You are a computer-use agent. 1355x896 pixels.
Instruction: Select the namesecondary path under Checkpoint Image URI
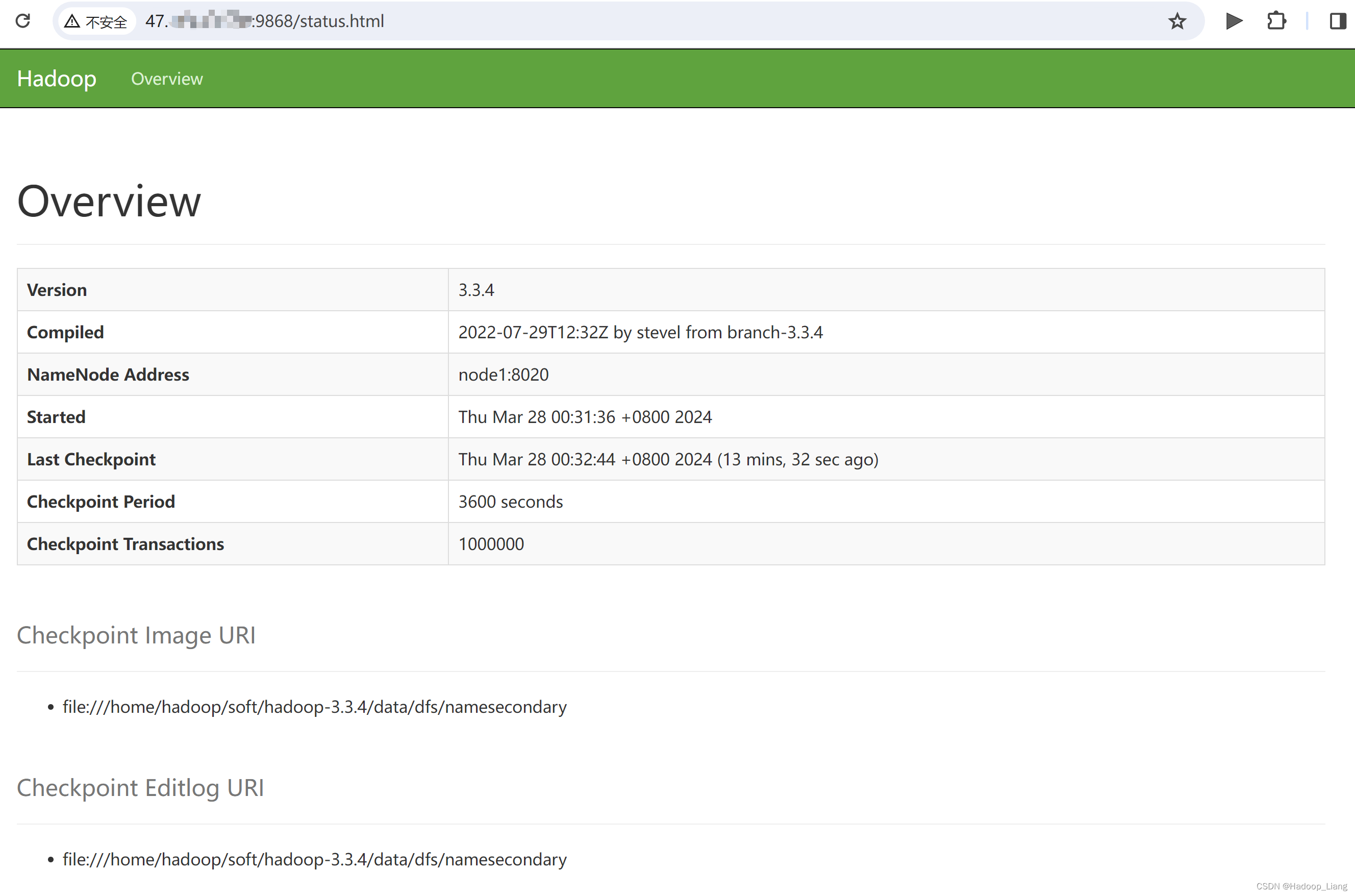315,707
